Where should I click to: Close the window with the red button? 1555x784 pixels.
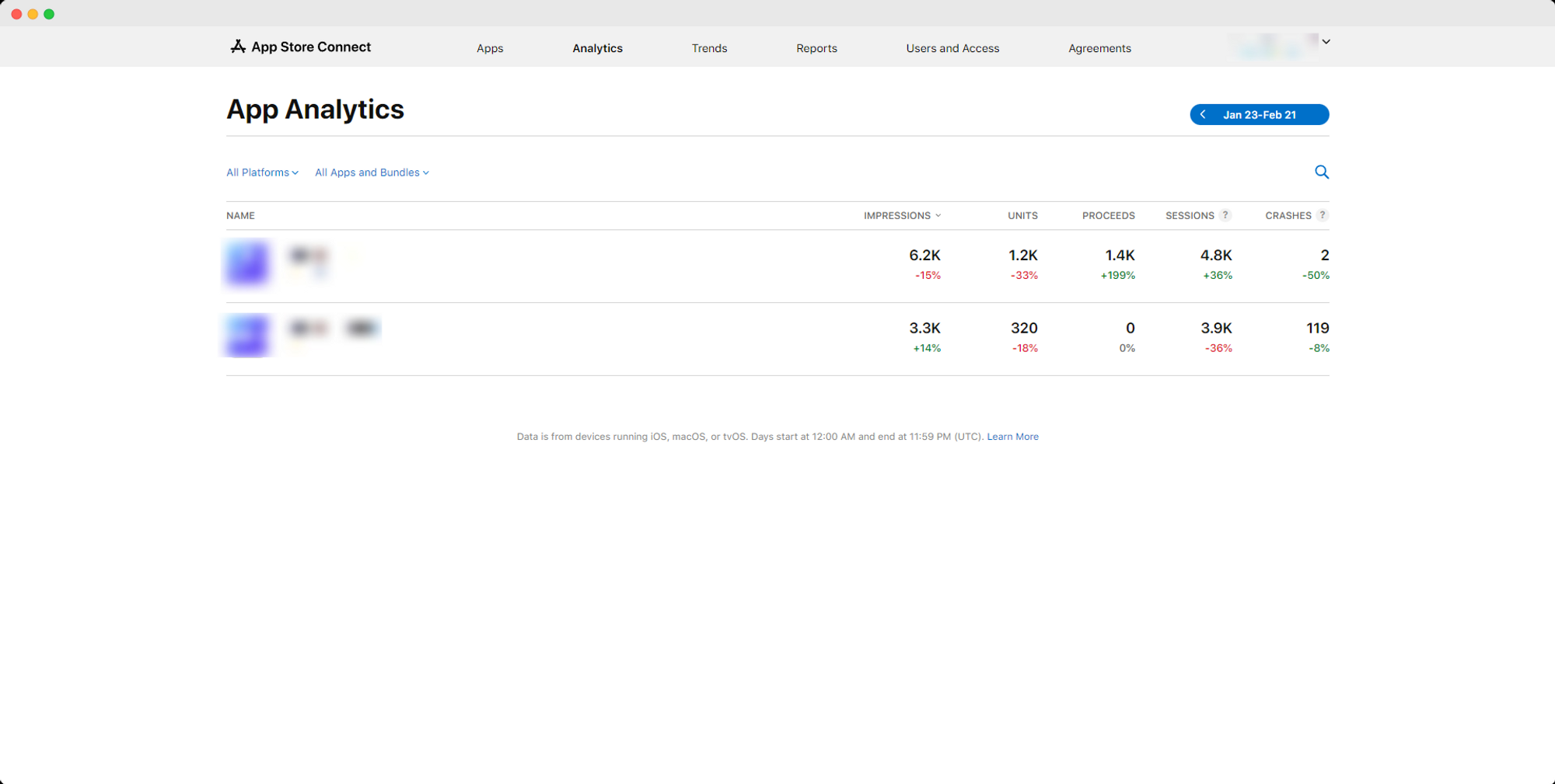(16, 14)
